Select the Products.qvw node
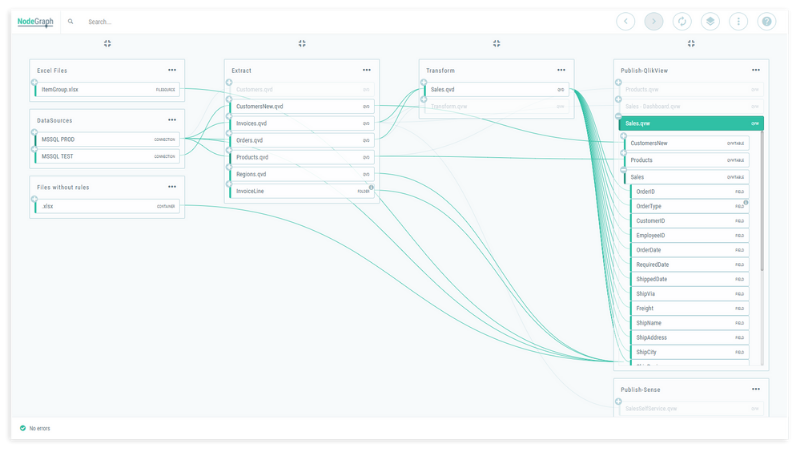This screenshot has width=800, height=452. tap(691, 89)
